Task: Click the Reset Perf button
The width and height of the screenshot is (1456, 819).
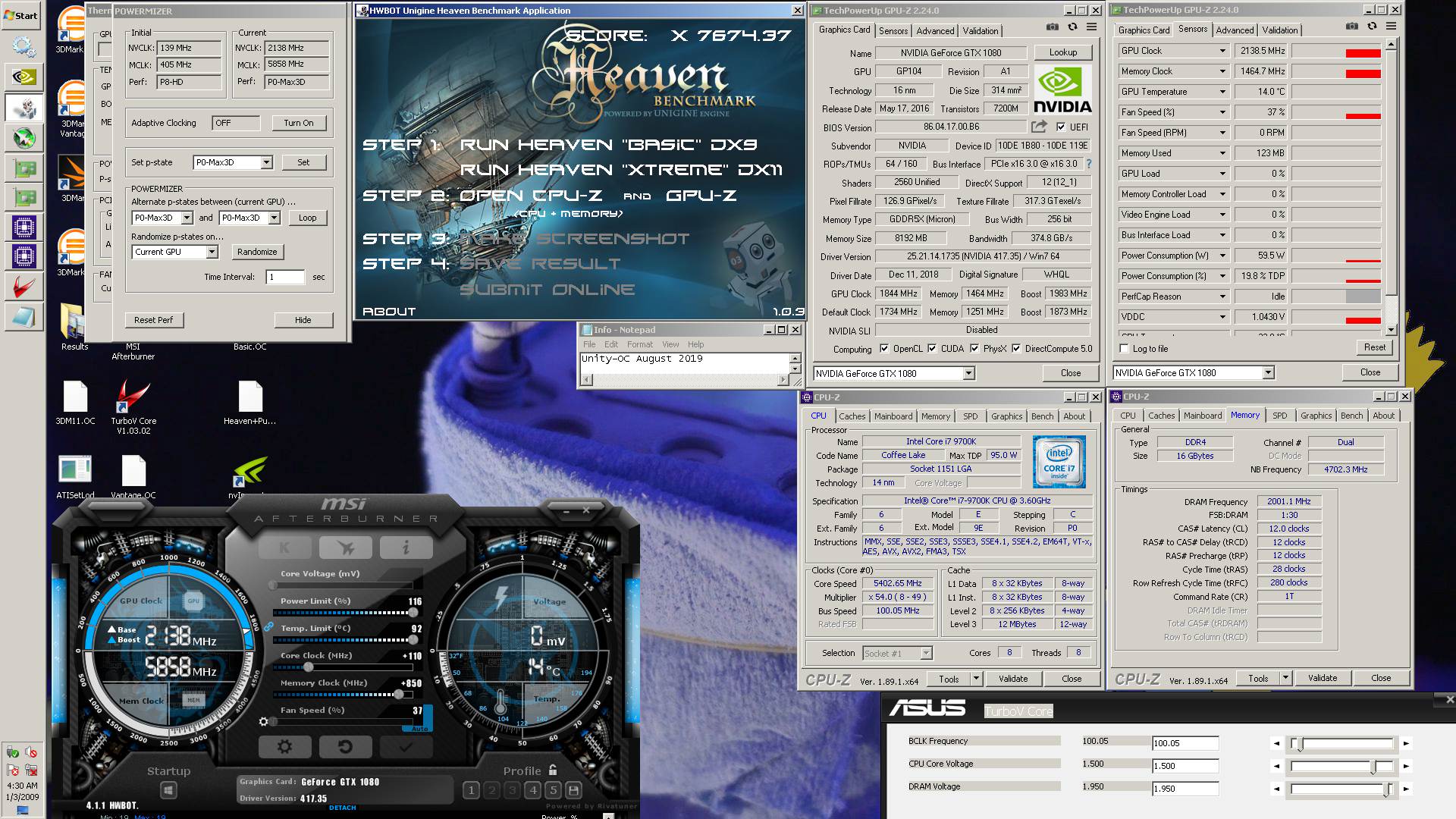Action: 153,320
